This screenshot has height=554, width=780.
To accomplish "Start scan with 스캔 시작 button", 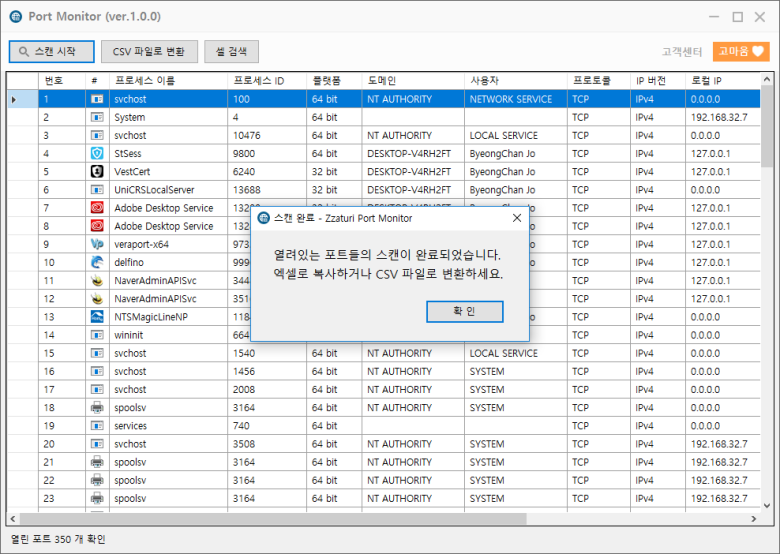I will click(x=51, y=52).
